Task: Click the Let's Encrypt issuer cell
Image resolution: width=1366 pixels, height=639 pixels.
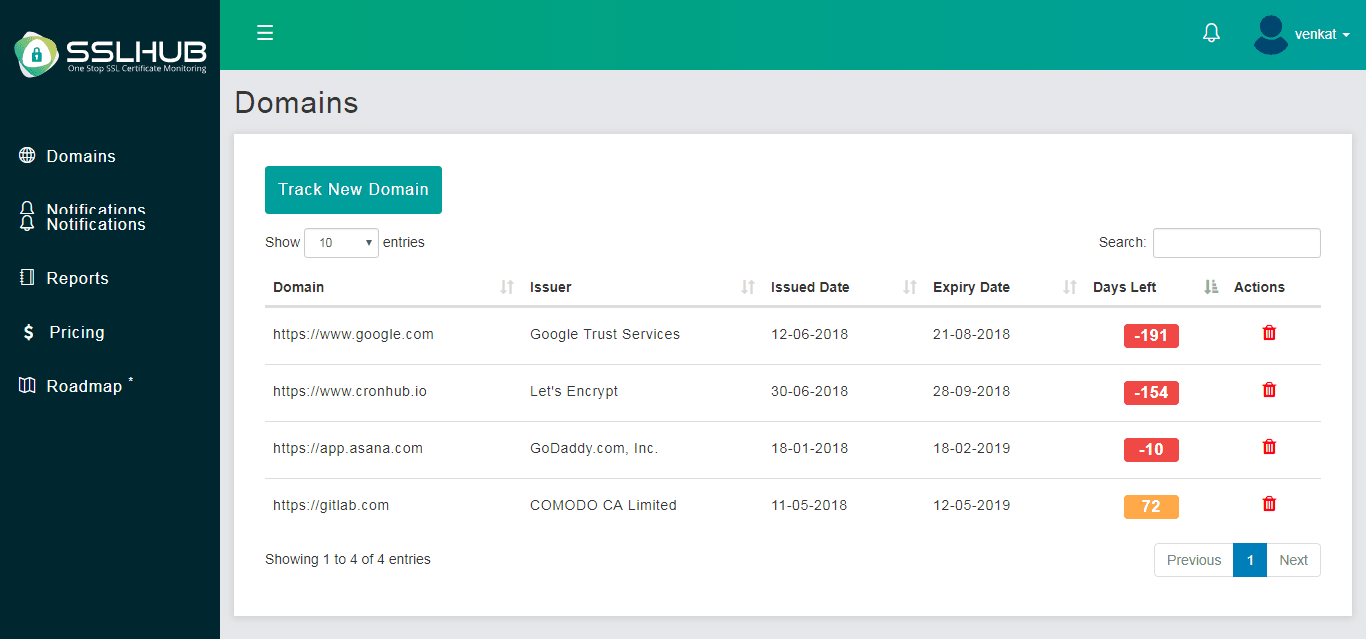Action: [x=574, y=392]
